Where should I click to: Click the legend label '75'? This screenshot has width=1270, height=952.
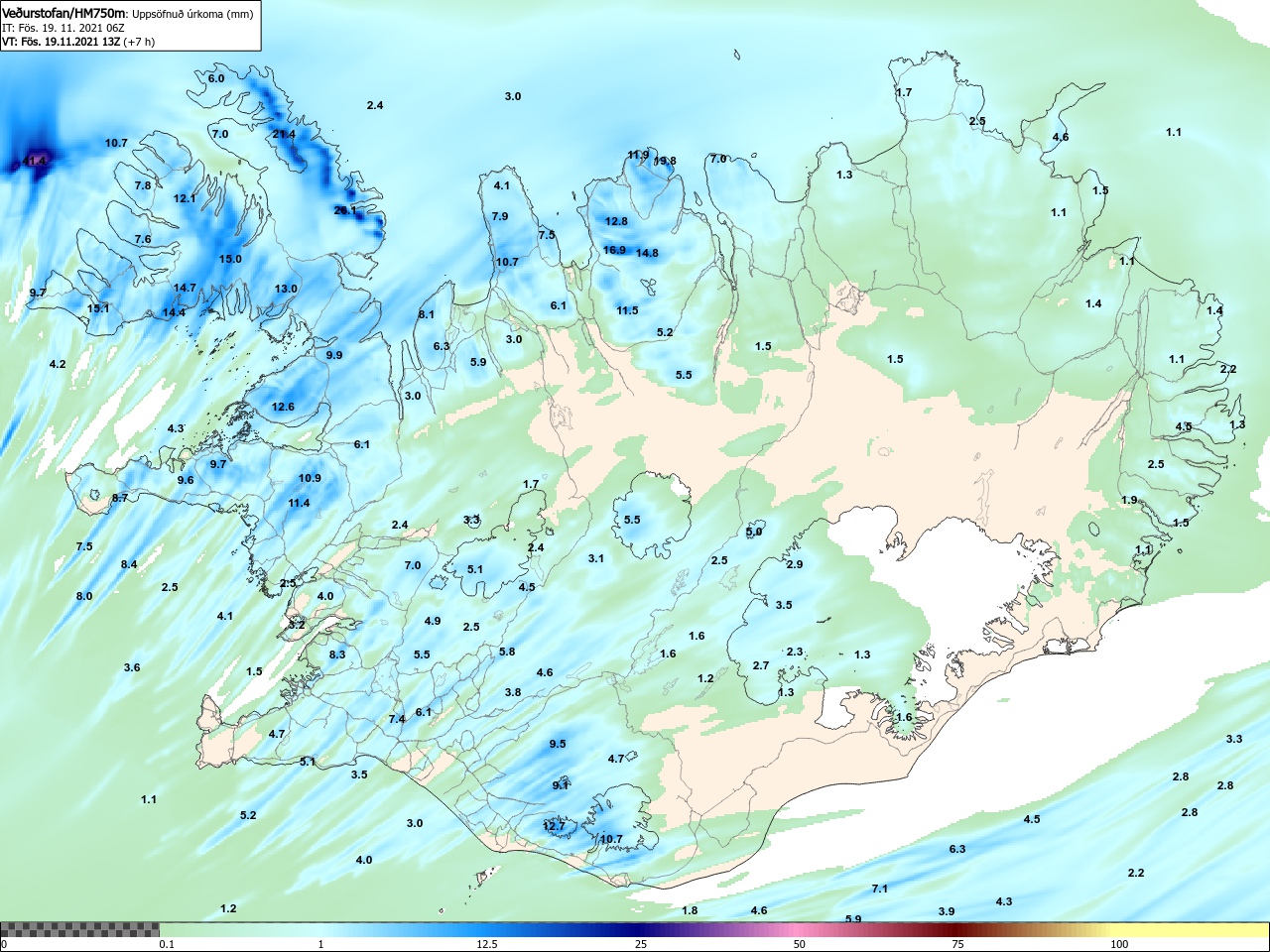coord(957,945)
